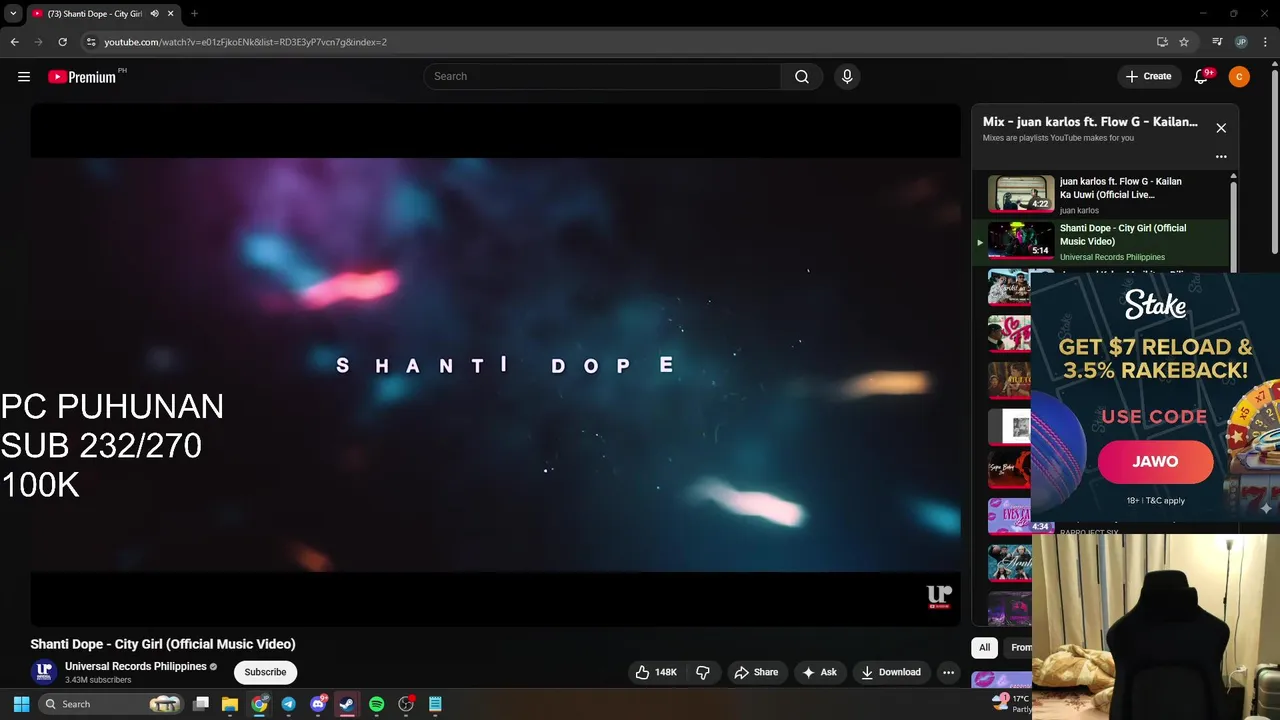Image resolution: width=1280 pixels, height=720 pixels.
Task: Open the YouTube notifications bell
Action: pyautogui.click(x=1203, y=77)
